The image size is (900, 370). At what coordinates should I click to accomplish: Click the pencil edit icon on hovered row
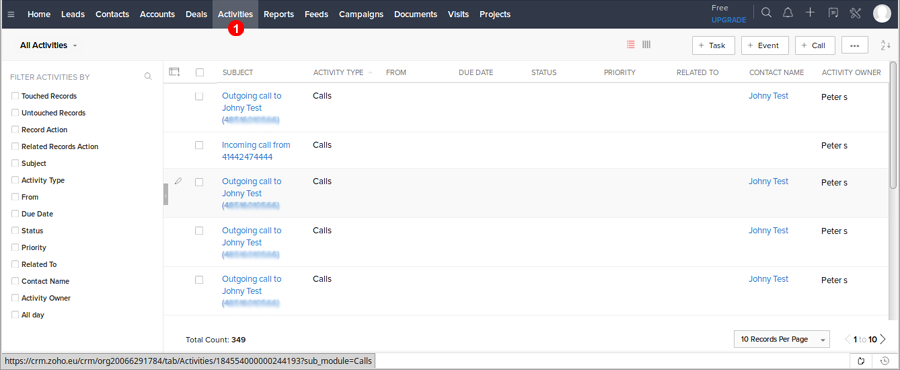click(x=178, y=181)
